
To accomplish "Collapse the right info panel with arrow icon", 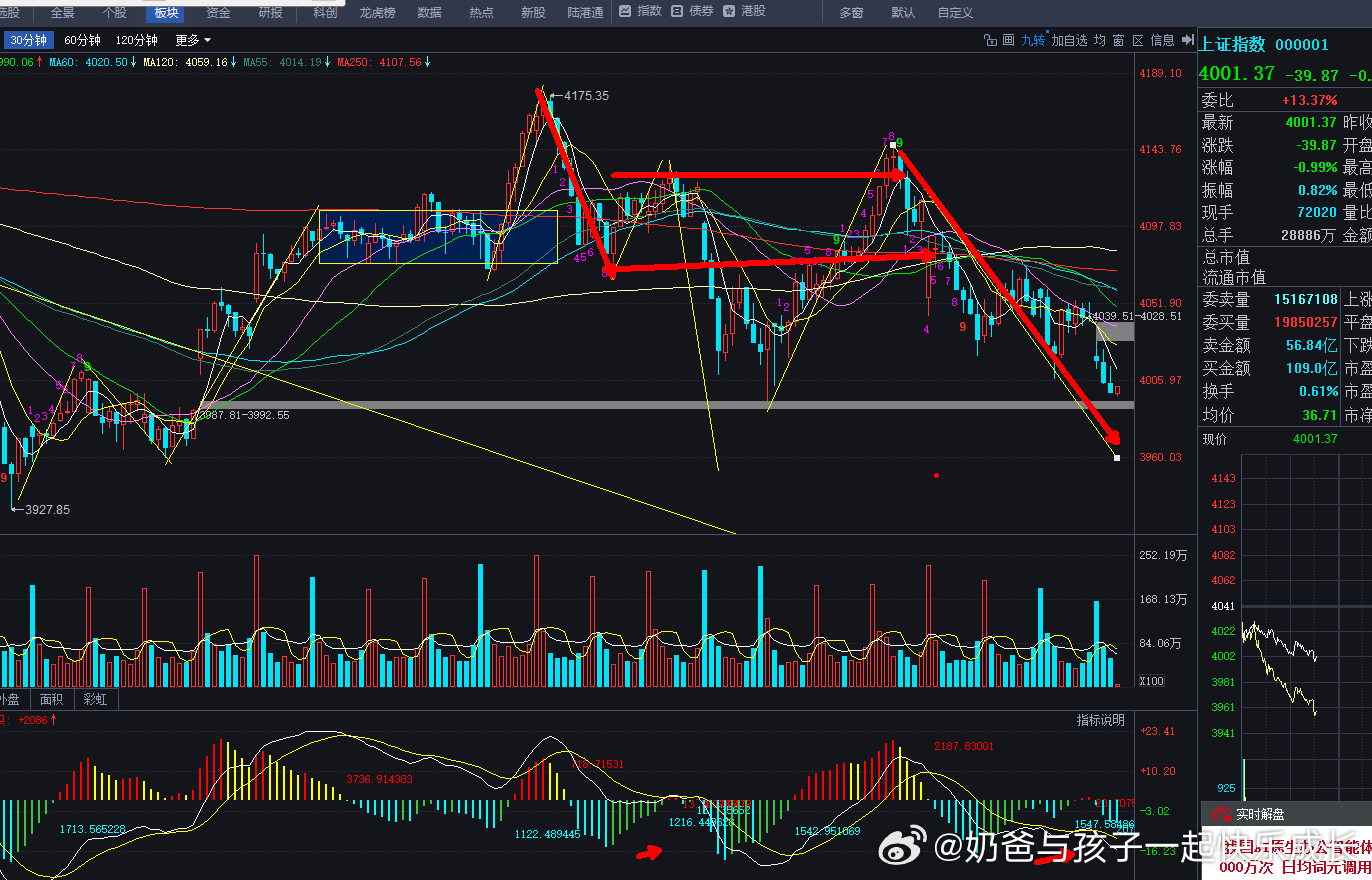I will [1188, 40].
